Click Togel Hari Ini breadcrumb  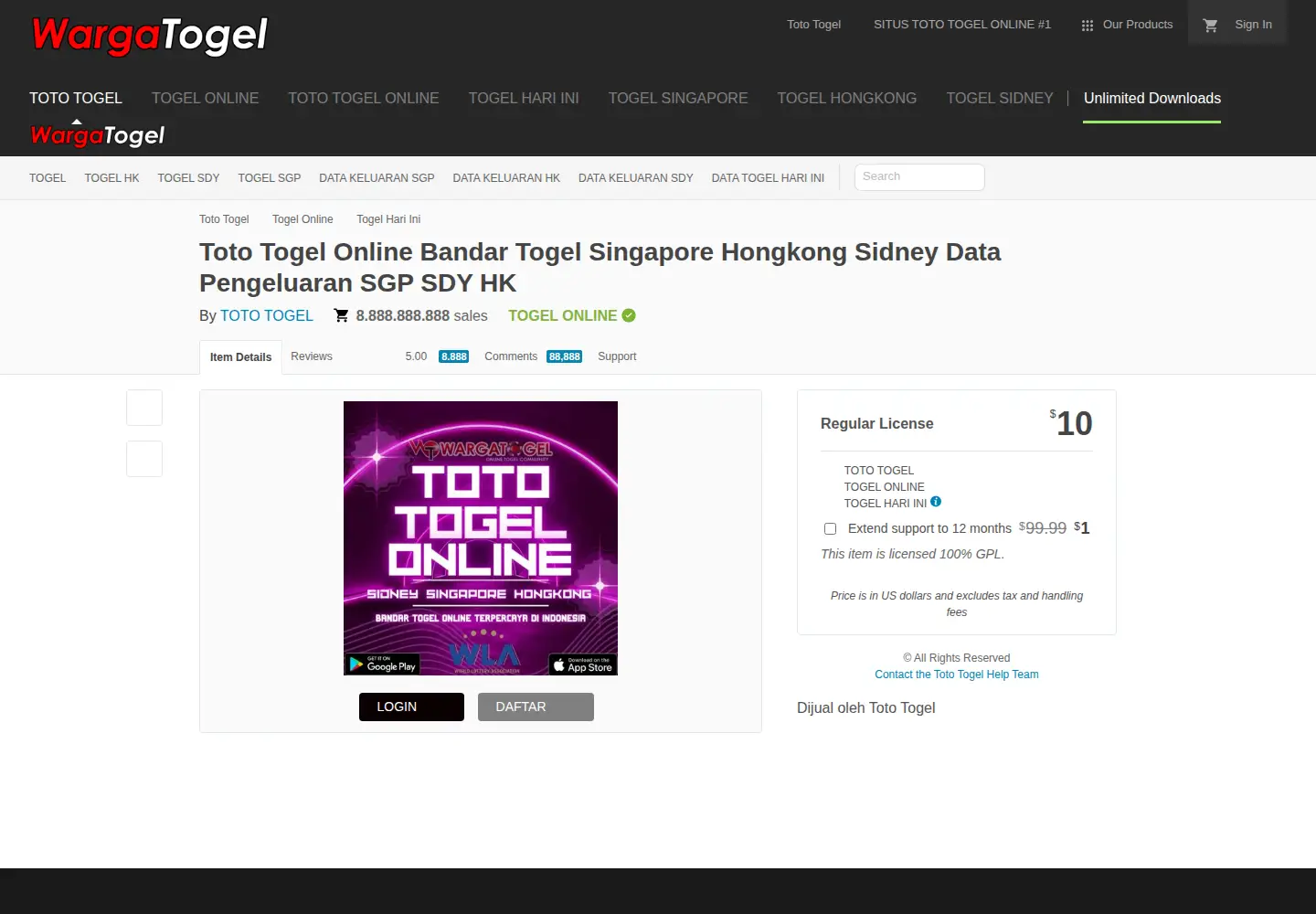[x=388, y=219]
